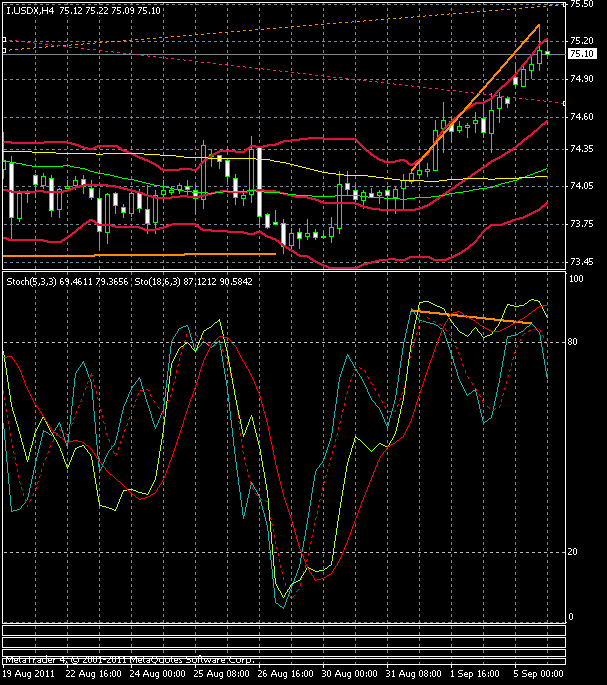Click the 75.50 price axis label
Screen dimensions: 607x685
582,4
